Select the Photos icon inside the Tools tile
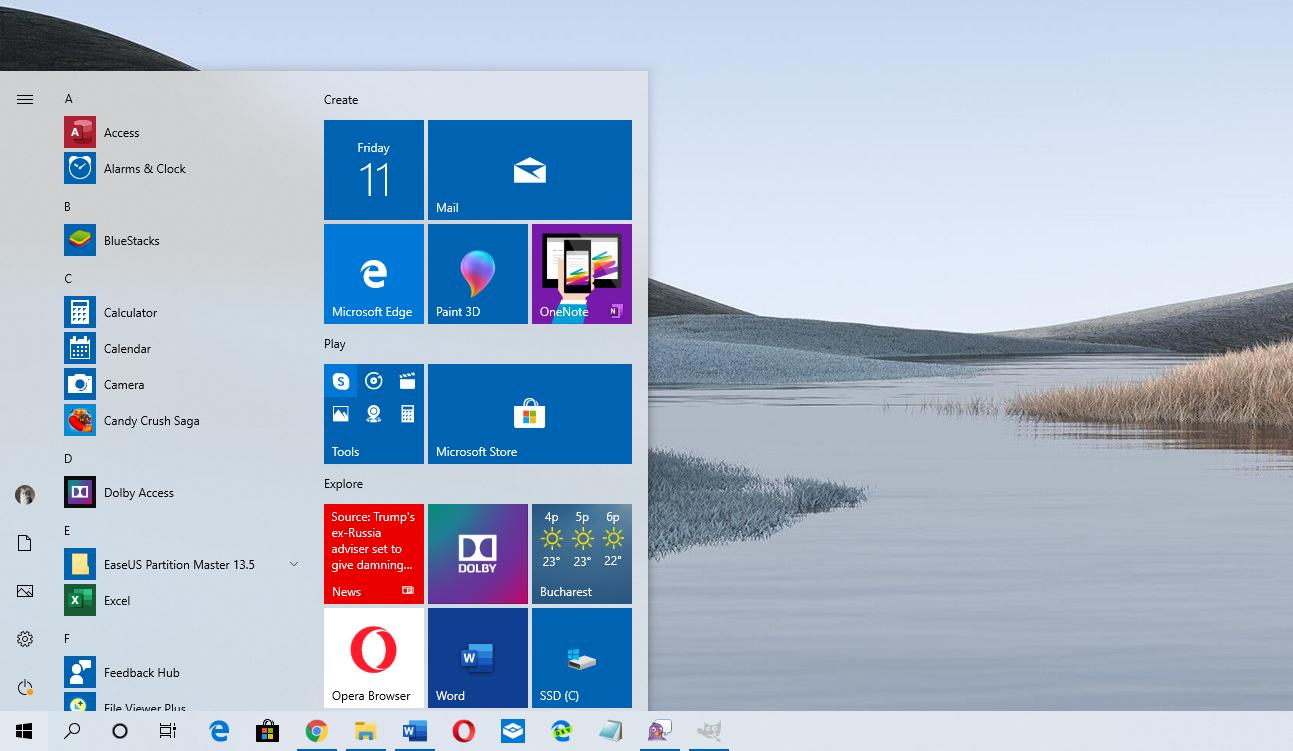This screenshot has width=1293, height=751. tap(341, 413)
